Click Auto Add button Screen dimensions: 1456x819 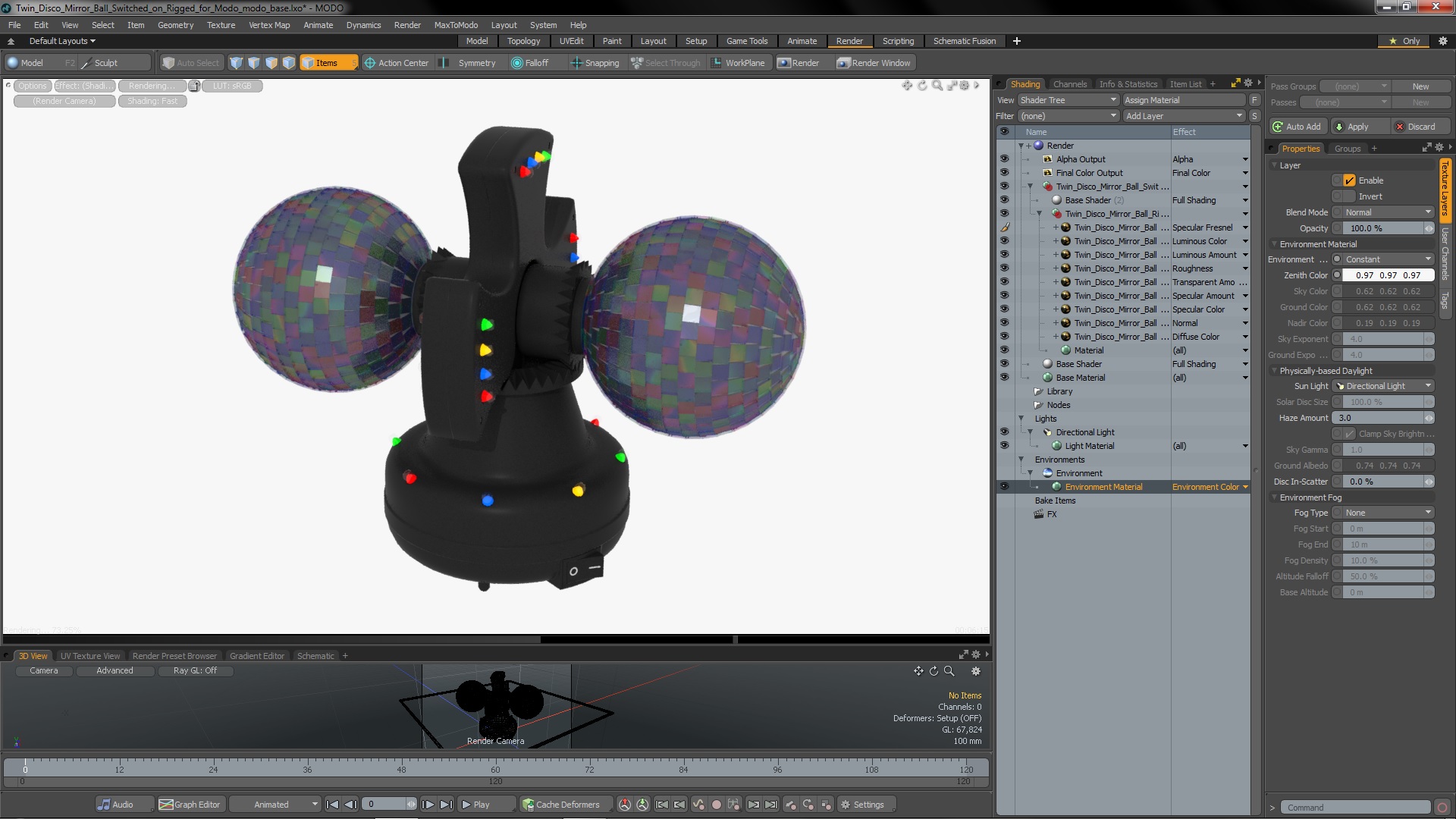tap(1297, 127)
